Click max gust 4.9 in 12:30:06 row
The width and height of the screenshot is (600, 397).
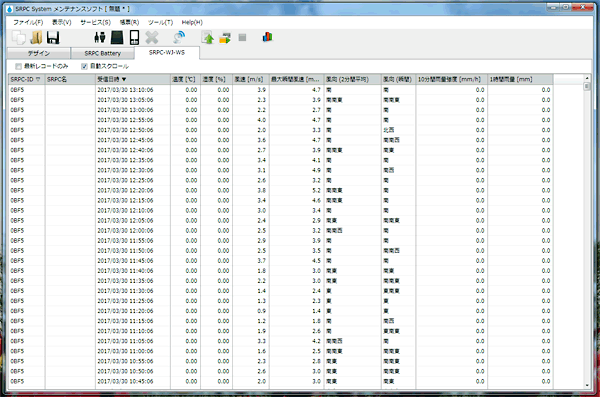pos(316,170)
